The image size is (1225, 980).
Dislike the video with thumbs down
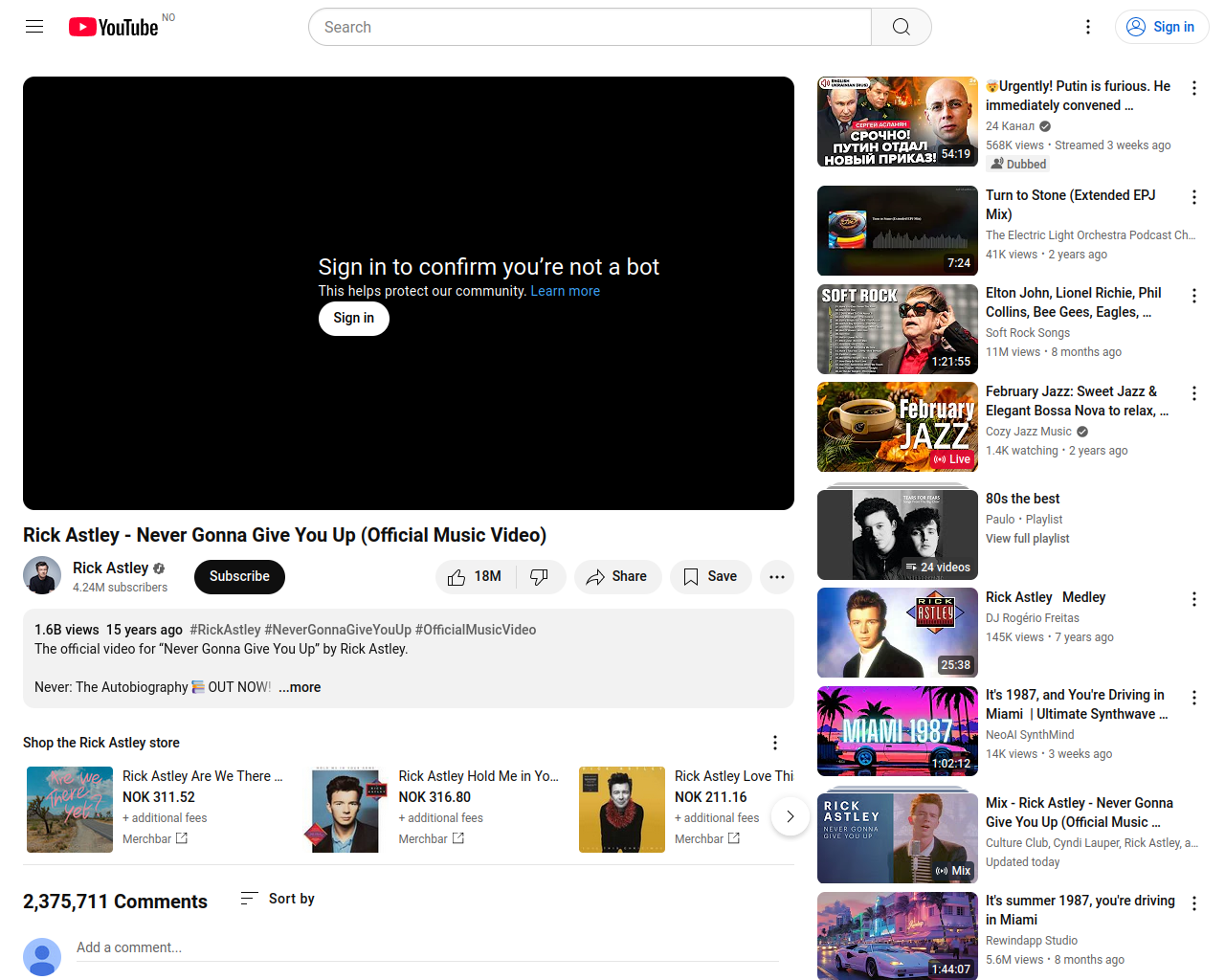coord(540,577)
